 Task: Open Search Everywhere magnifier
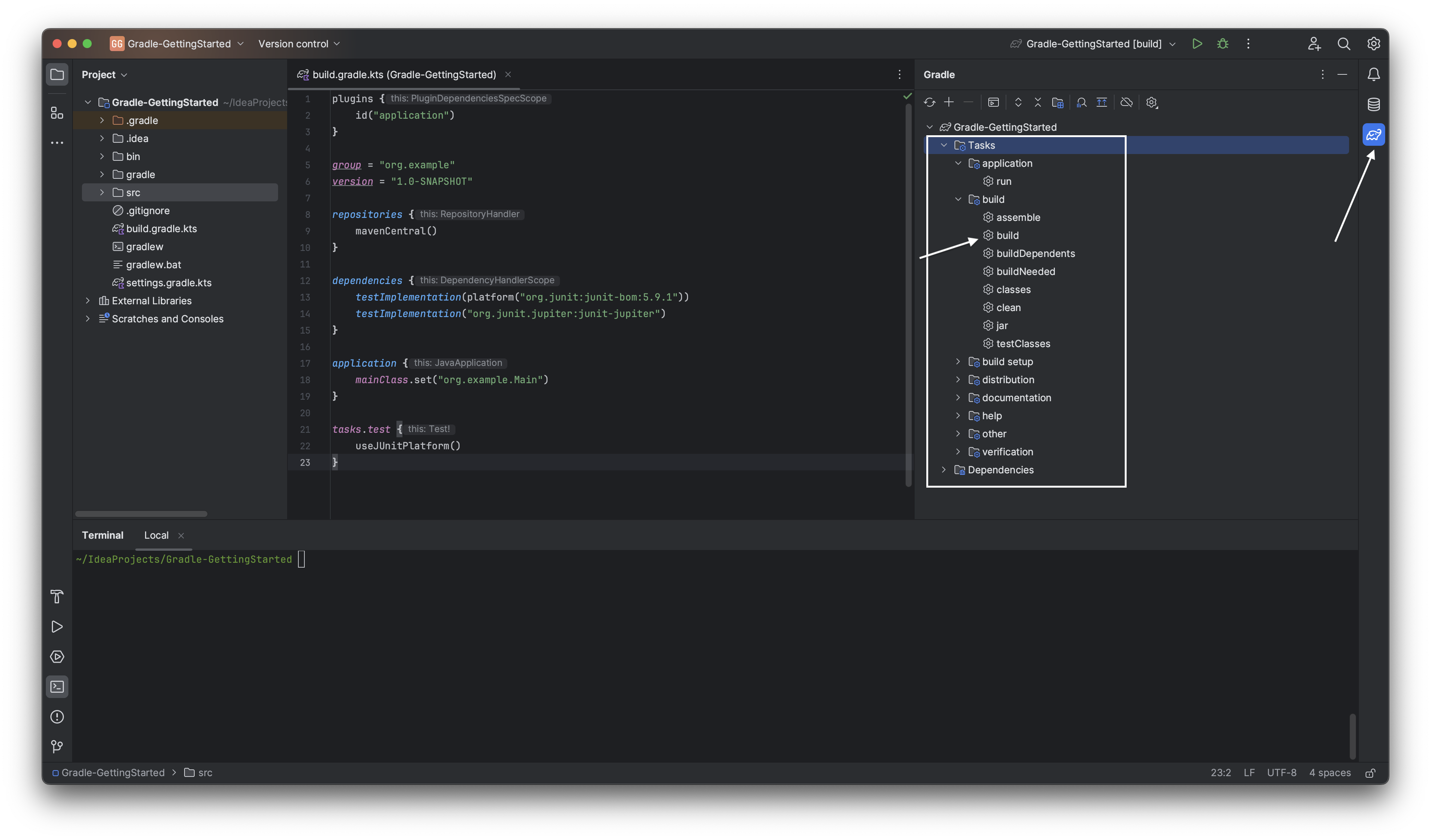coord(1343,44)
